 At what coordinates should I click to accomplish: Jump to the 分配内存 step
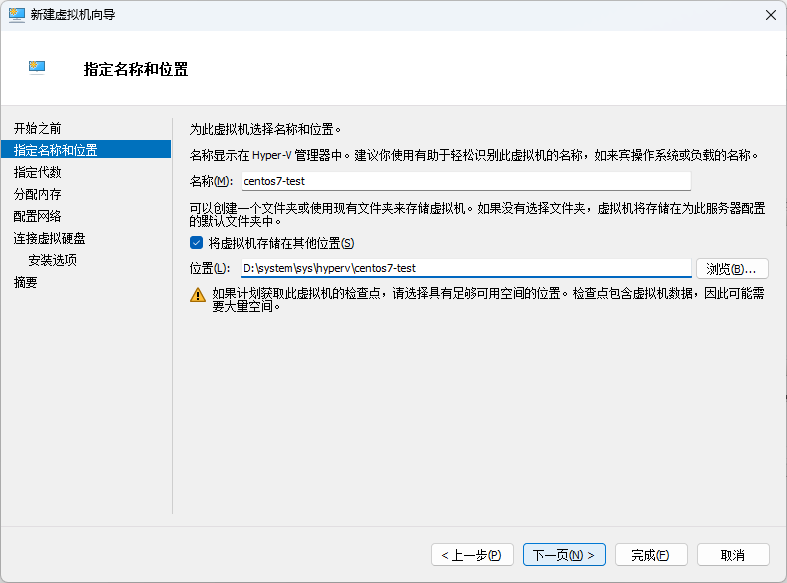37,194
